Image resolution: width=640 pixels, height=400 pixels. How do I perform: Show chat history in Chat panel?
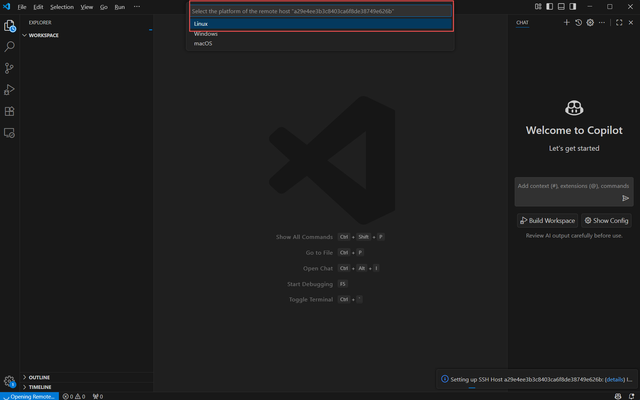click(x=578, y=22)
